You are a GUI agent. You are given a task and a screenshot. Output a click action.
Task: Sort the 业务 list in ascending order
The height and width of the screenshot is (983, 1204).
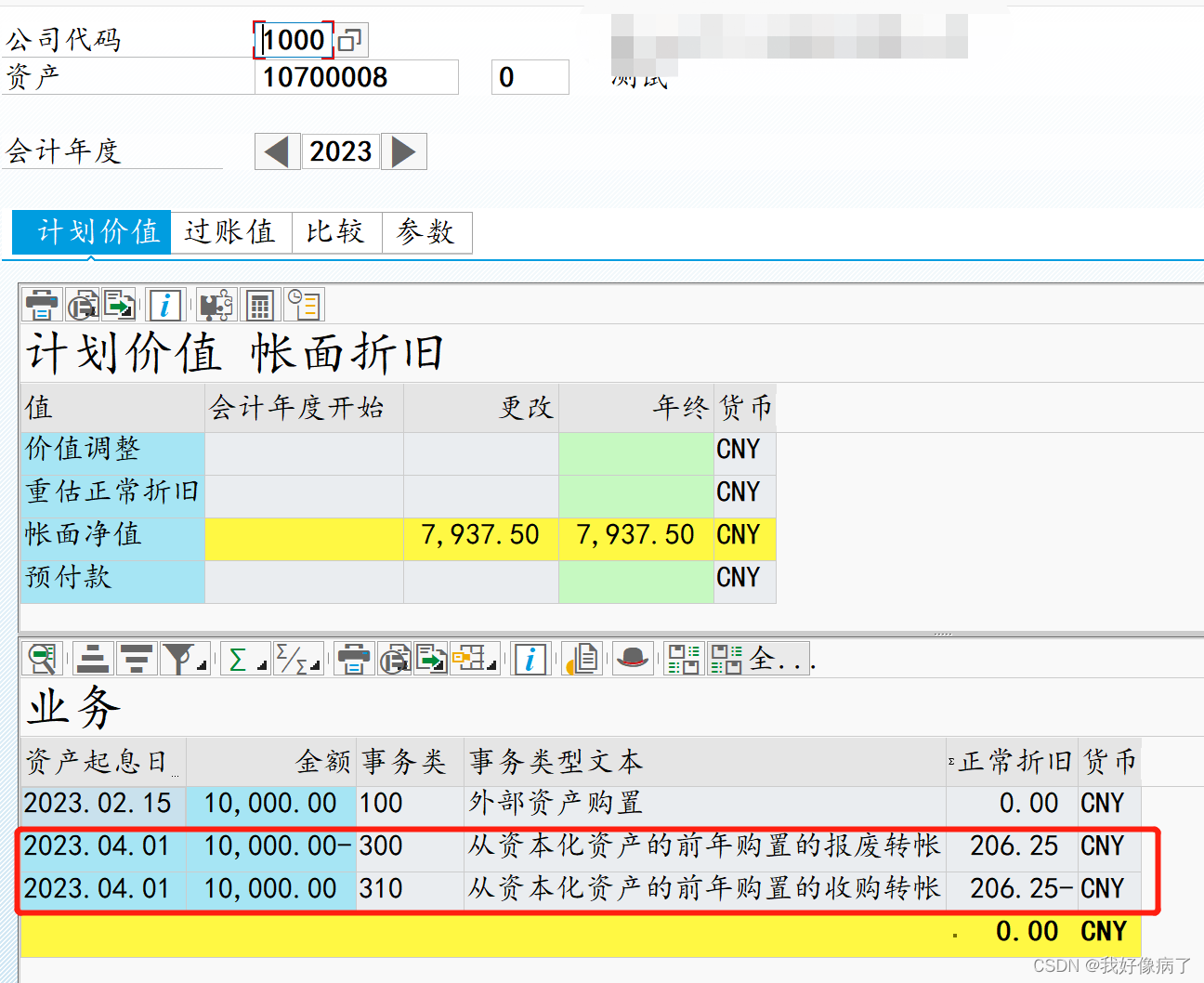93,659
